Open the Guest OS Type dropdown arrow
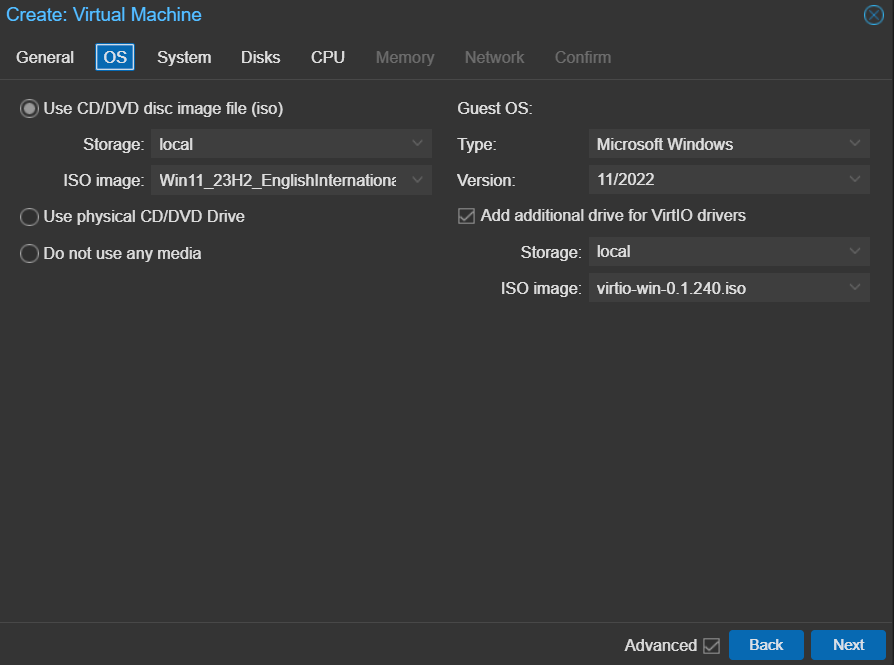This screenshot has width=894, height=665. coord(855,144)
